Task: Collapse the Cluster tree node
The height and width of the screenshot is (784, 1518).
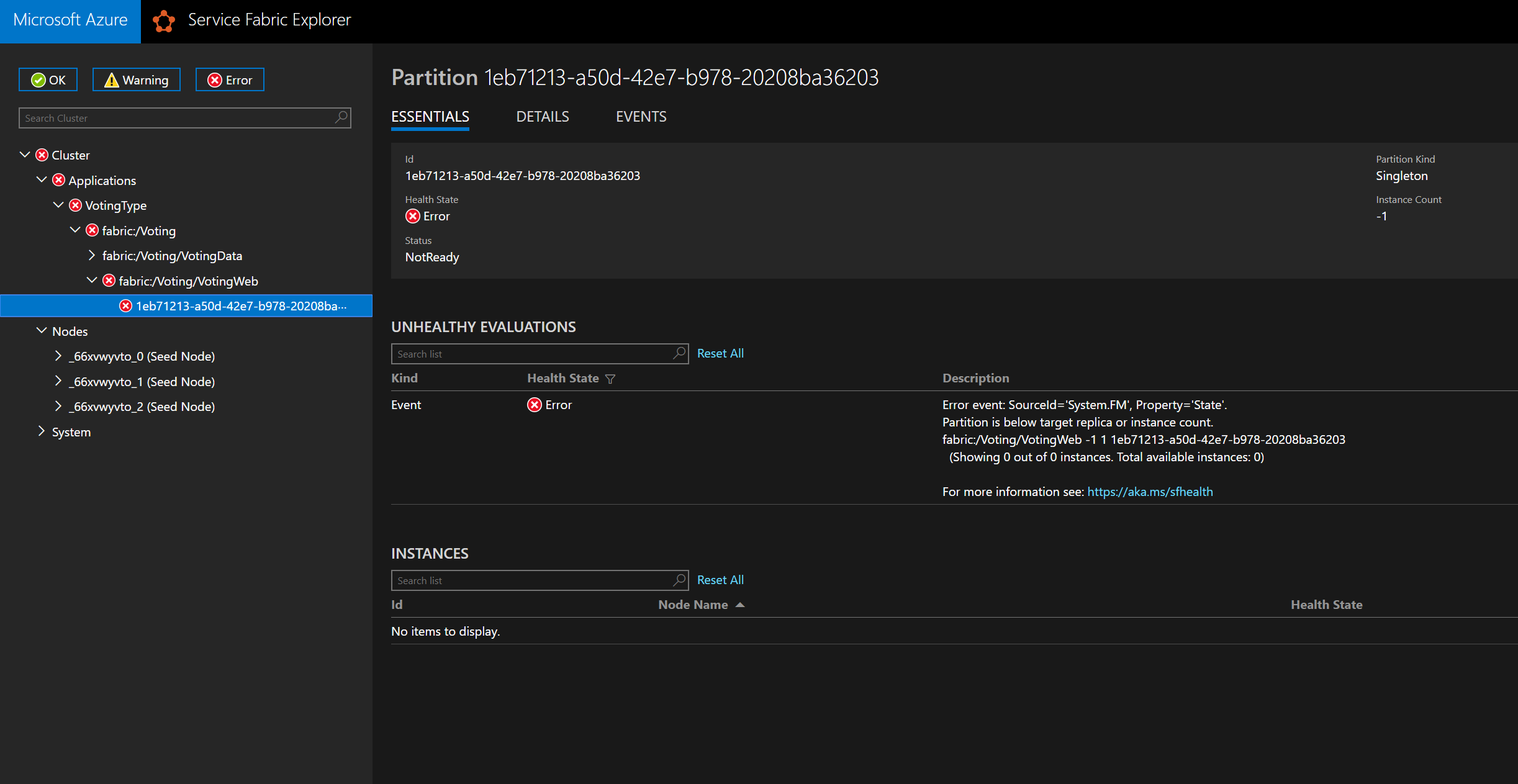Action: point(25,154)
